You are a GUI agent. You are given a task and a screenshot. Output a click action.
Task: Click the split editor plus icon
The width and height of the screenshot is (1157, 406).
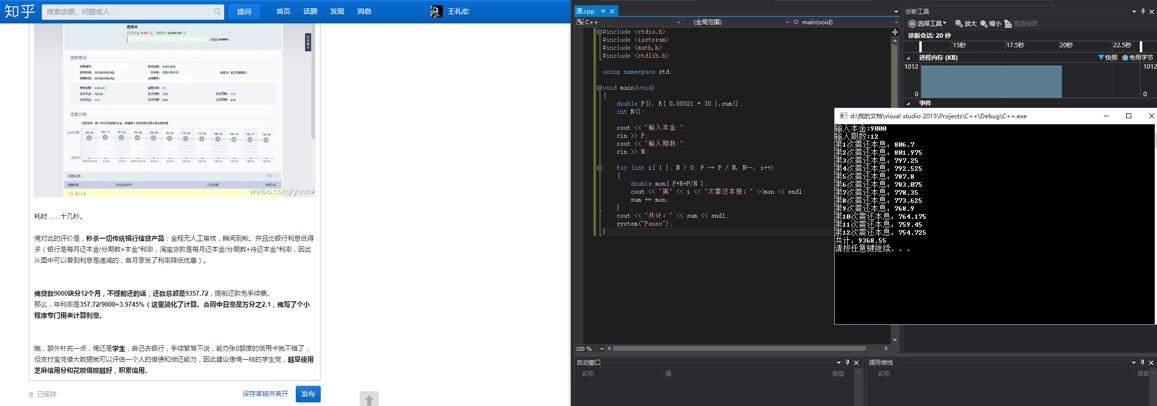pos(896,32)
